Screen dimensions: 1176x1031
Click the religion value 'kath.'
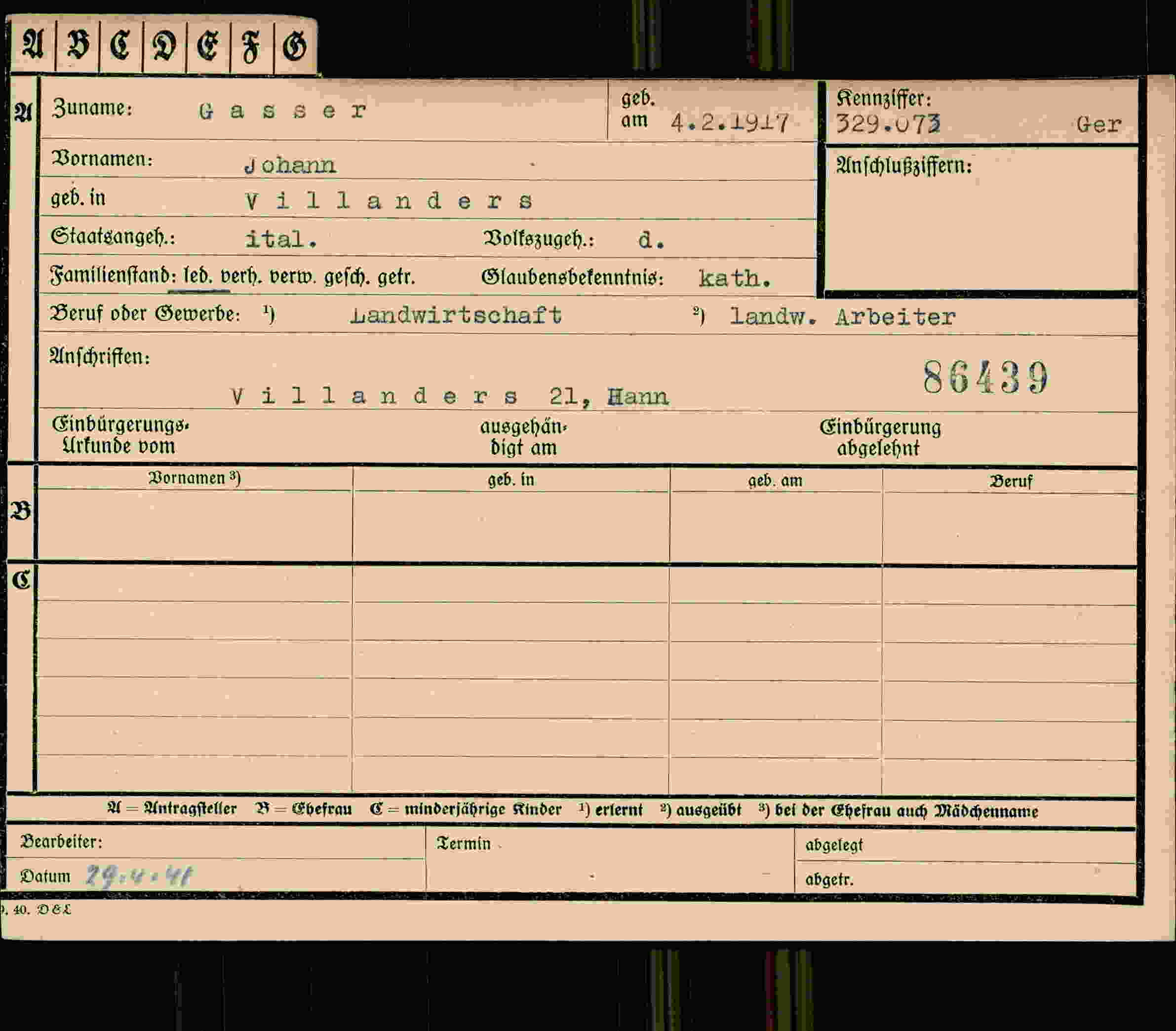(x=734, y=279)
